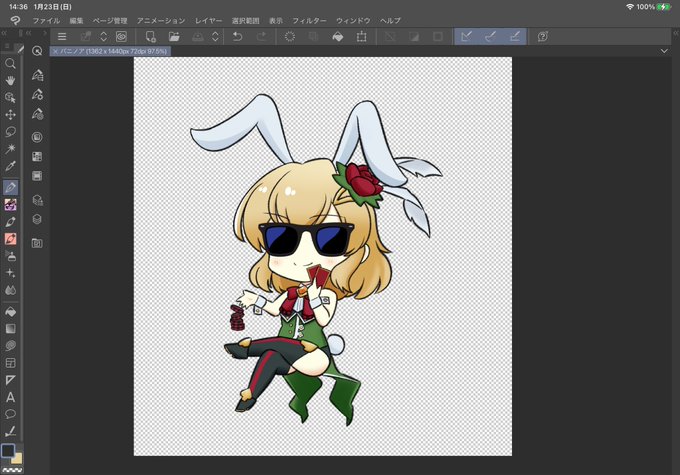Select the Gradient tool
The height and width of the screenshot is (475, 680).
click(10, 328)
